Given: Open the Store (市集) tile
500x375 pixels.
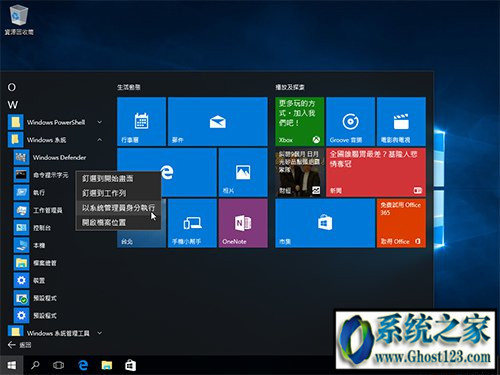Looking at the screenshot, I should tap(325, 223).
